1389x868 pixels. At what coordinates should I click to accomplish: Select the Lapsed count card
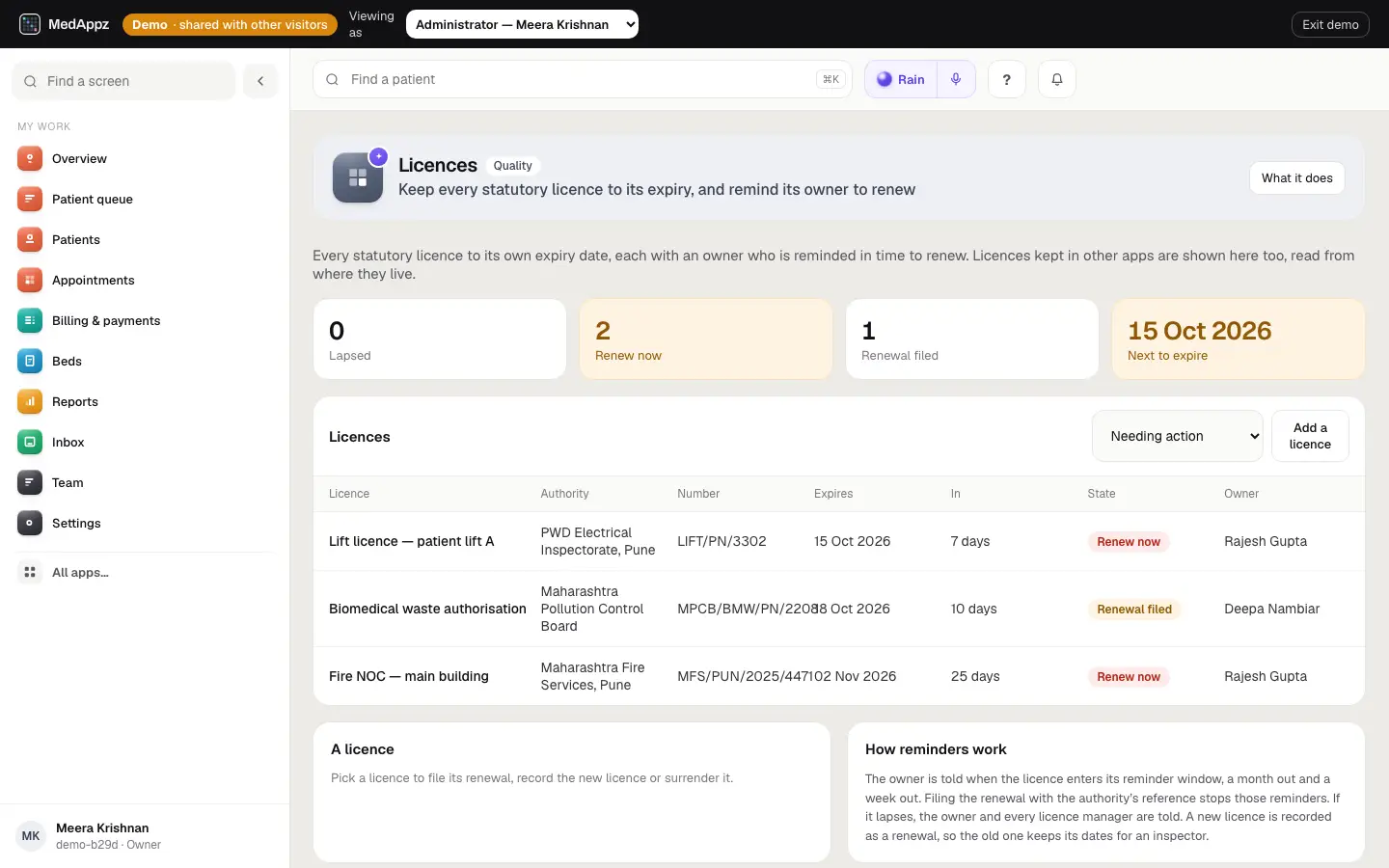(440, 339)
